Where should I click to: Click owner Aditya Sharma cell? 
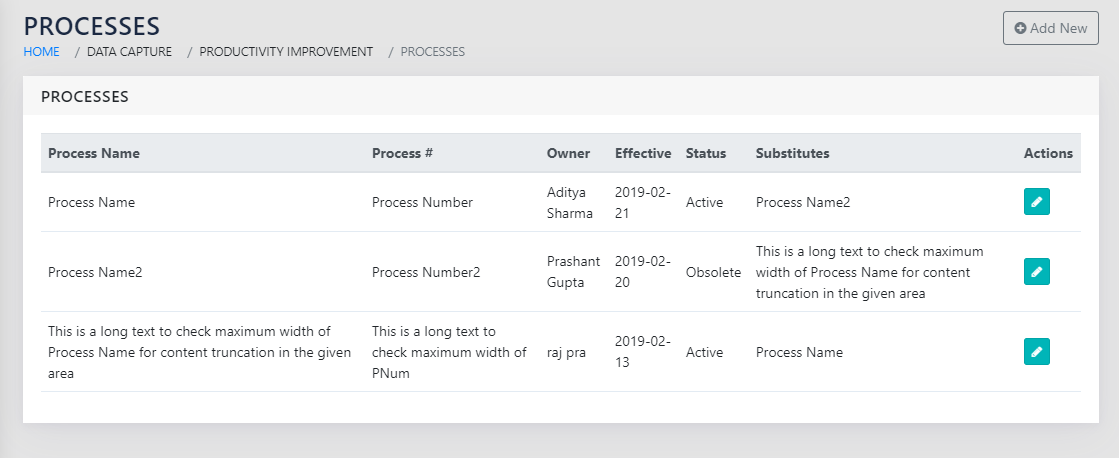coord(570,202)
